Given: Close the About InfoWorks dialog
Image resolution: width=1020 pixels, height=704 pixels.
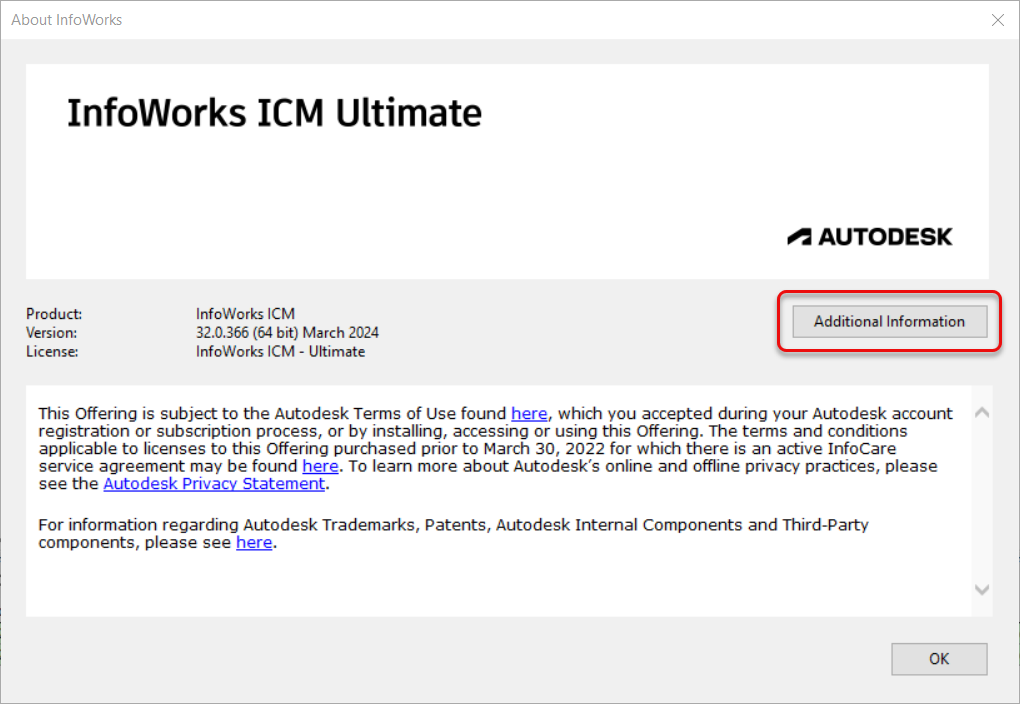Looking at the screenshot, I should [997, 19].
